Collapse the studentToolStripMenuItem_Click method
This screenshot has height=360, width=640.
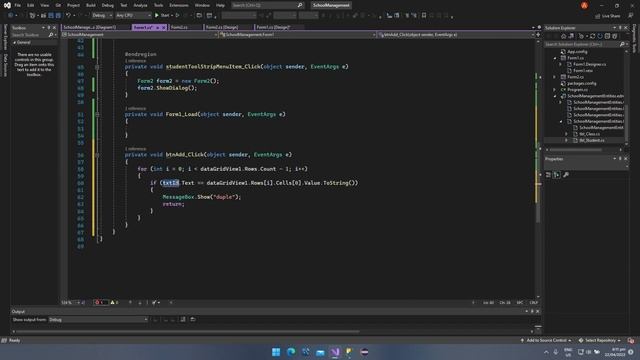[97, 67]
